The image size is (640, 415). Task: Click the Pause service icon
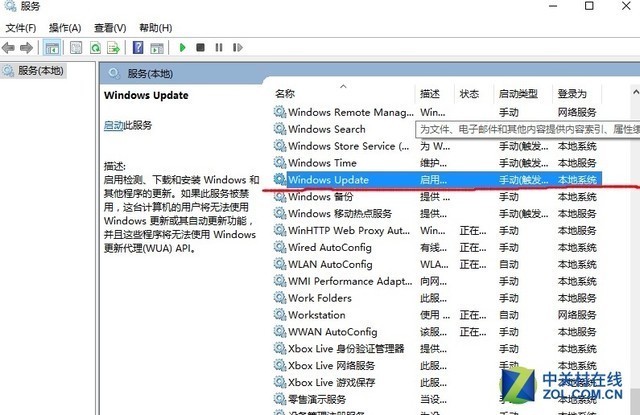pos(219,48)
